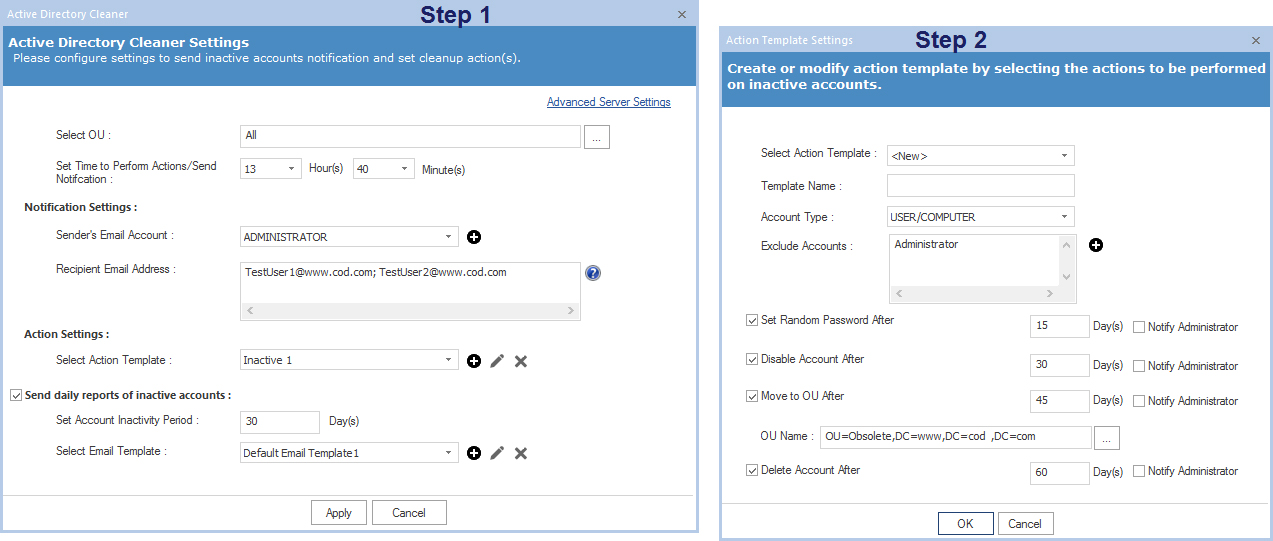
Task: Close the Active Directory Cleaner window
Action: pos(682,14)
